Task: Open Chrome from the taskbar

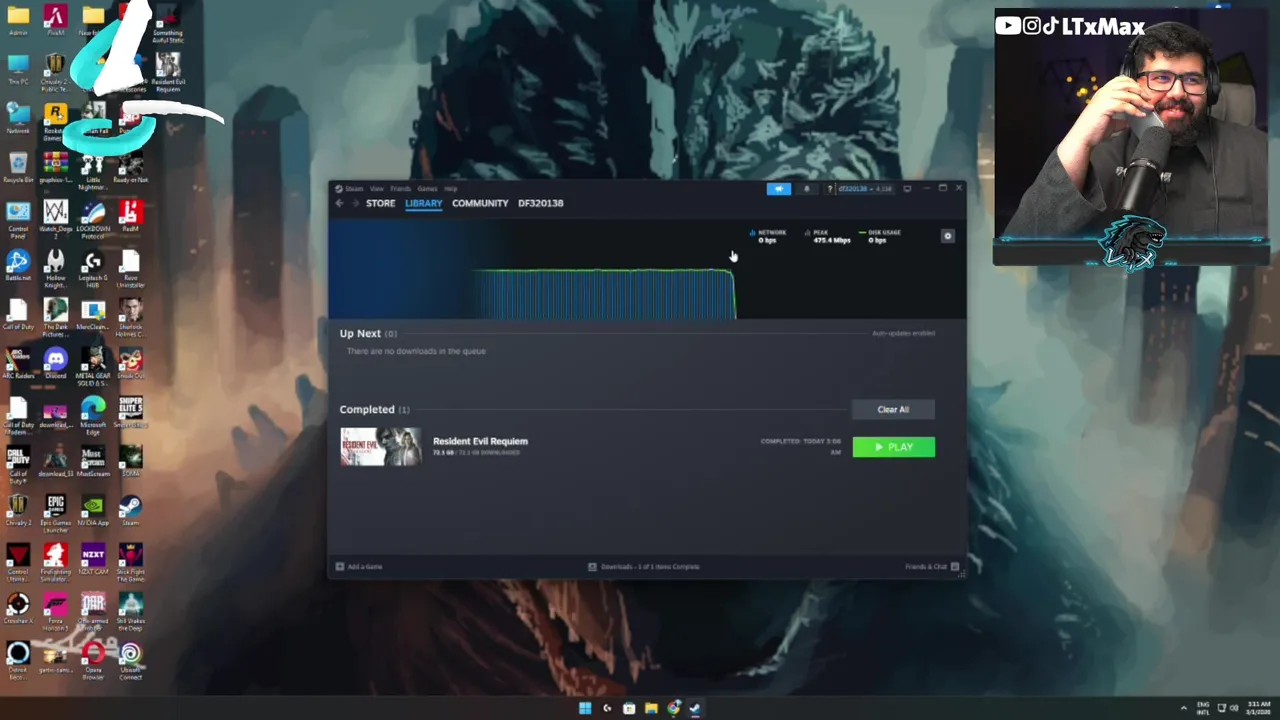Action: point(673,708)
